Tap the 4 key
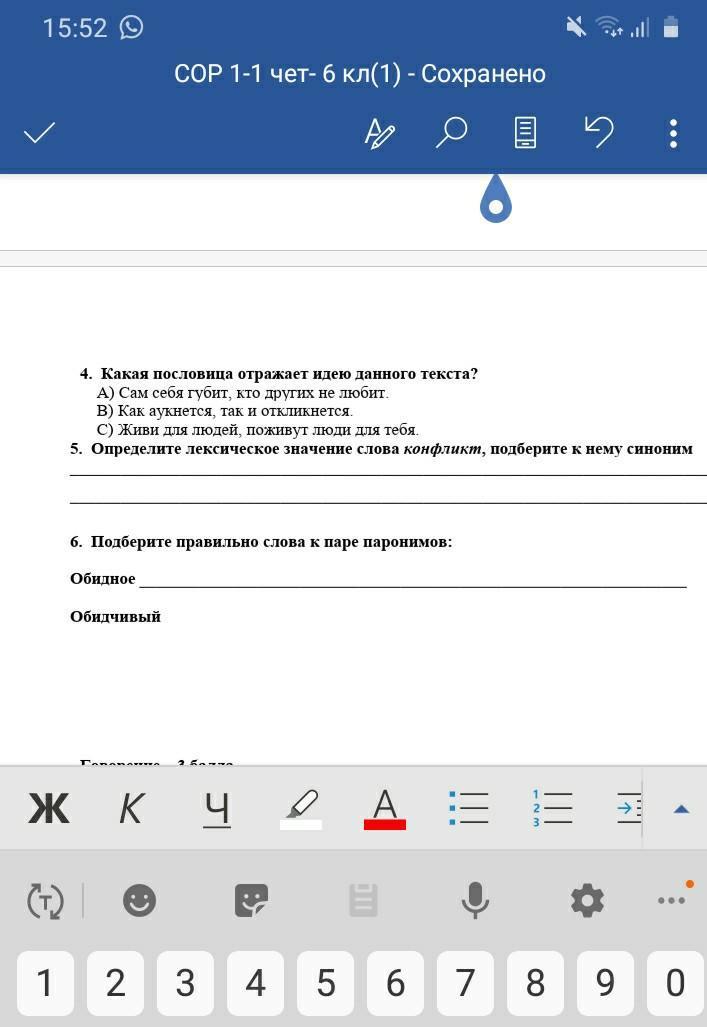The height and width of the screenshot is (1027, 707). (x=256, y=983)
